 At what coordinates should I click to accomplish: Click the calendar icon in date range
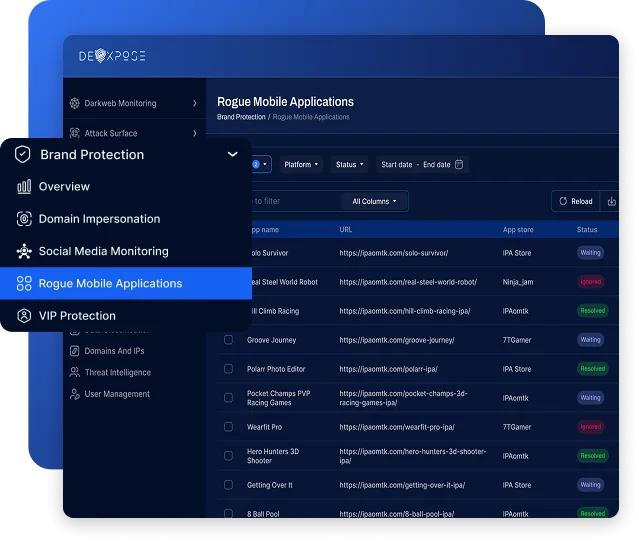coord(459,164)
